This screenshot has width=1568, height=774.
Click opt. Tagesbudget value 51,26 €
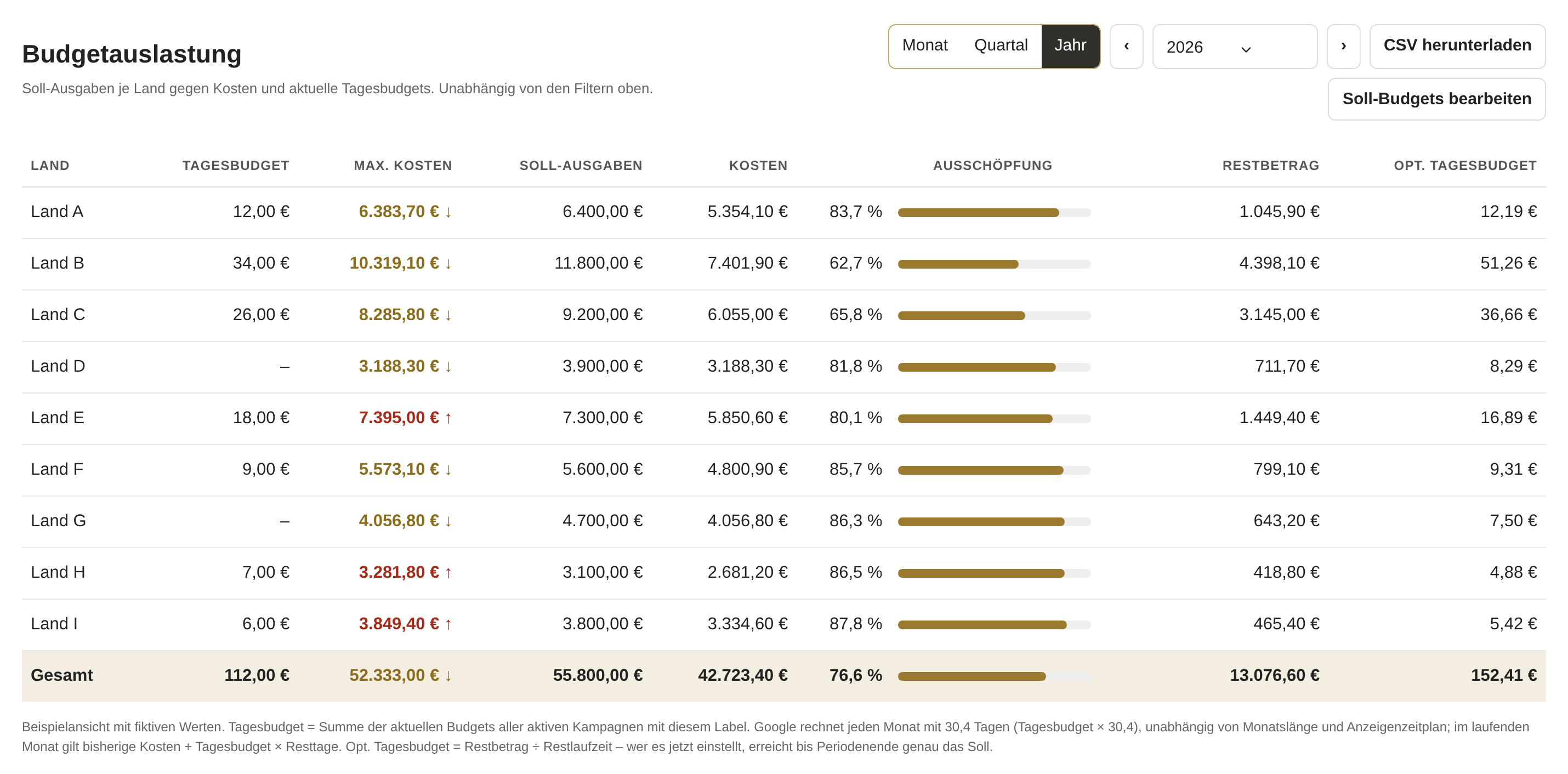point(1508,263)
